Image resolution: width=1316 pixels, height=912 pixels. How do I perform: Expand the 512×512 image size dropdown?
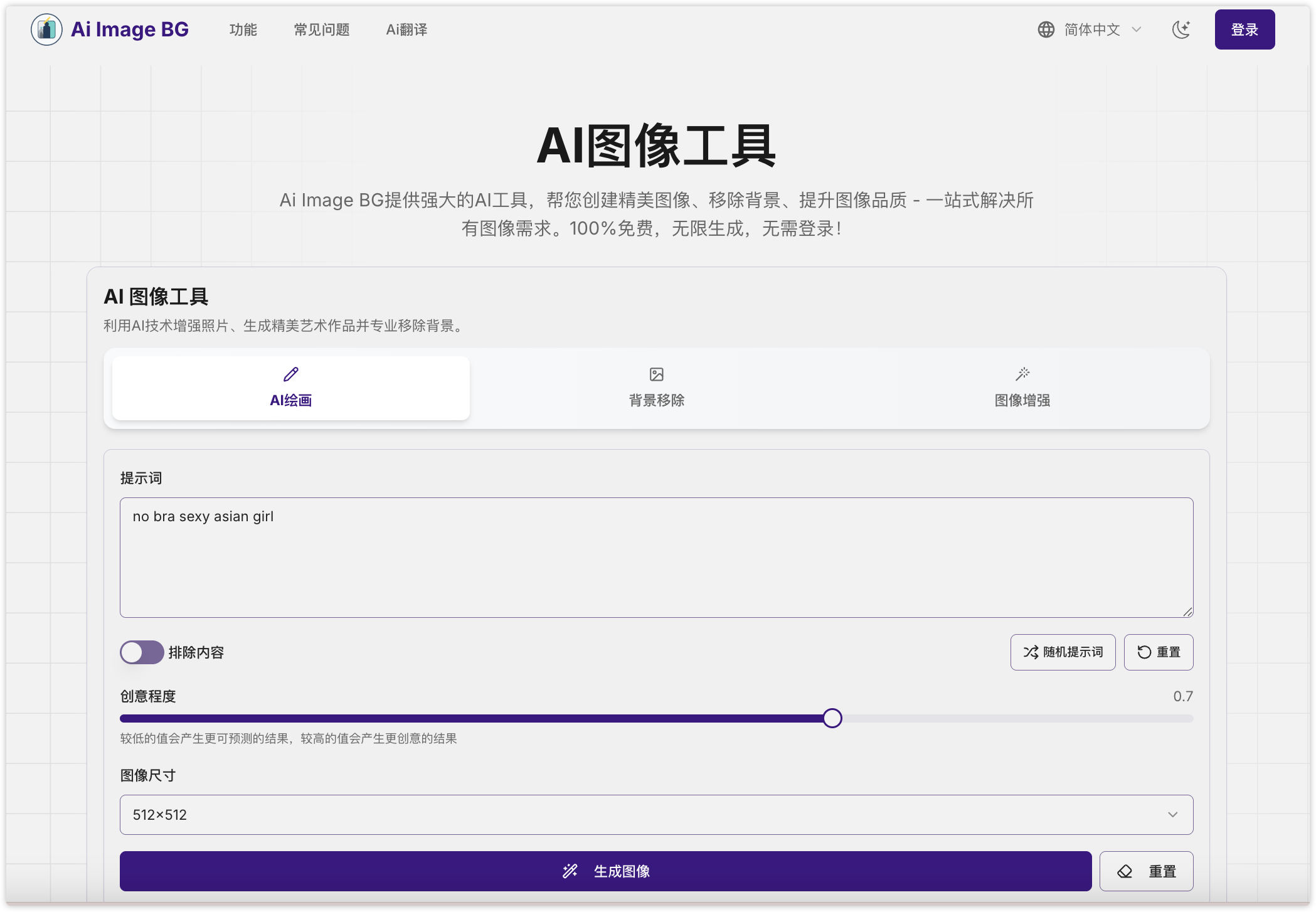[656, 815]
